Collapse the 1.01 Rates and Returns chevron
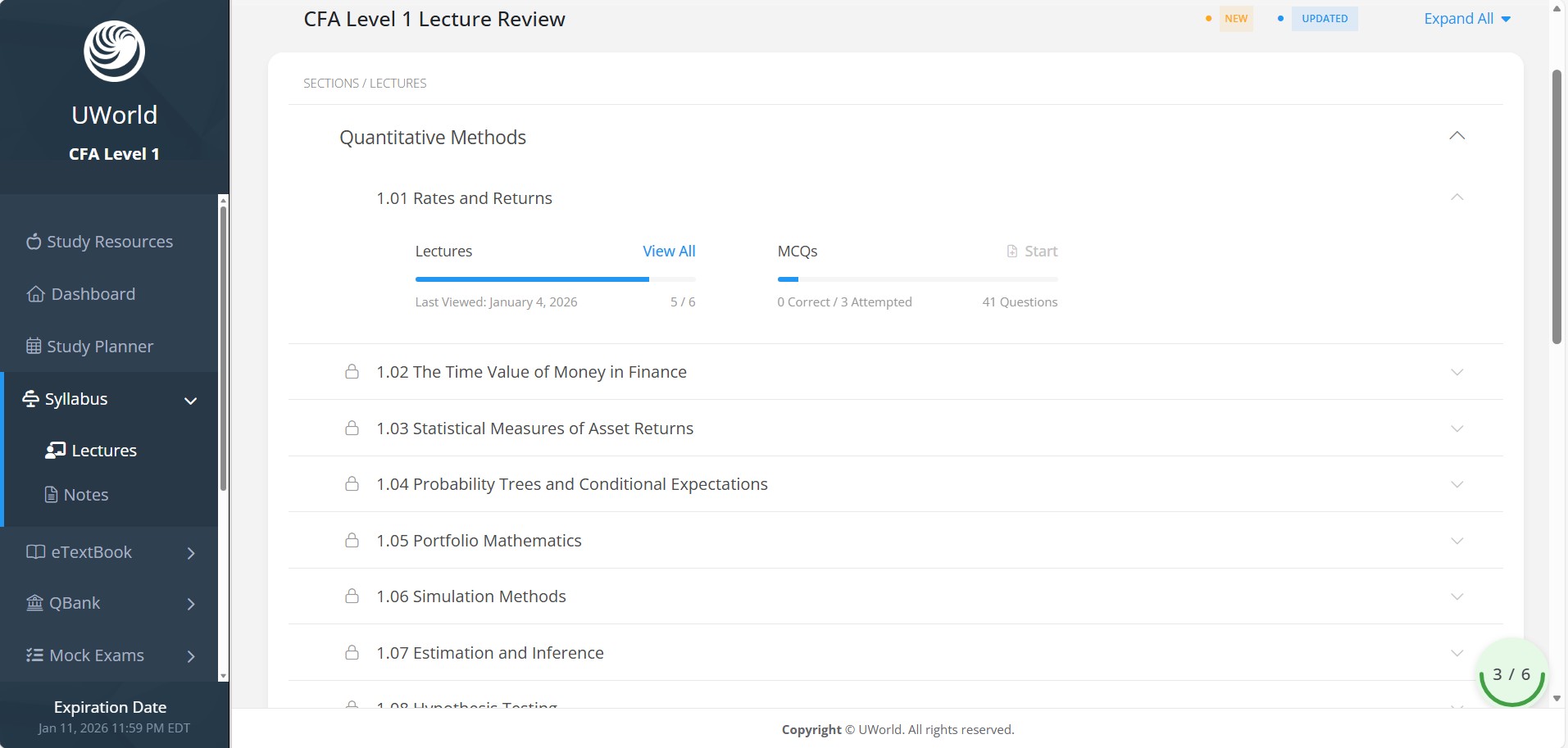 coord(1457,197)
